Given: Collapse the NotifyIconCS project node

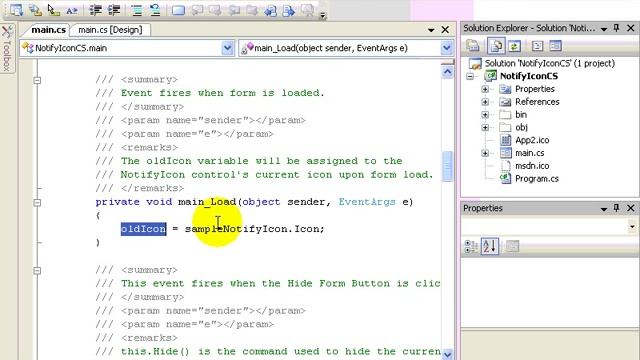Looking at the screenshot, I should click(x=470, y=76).
